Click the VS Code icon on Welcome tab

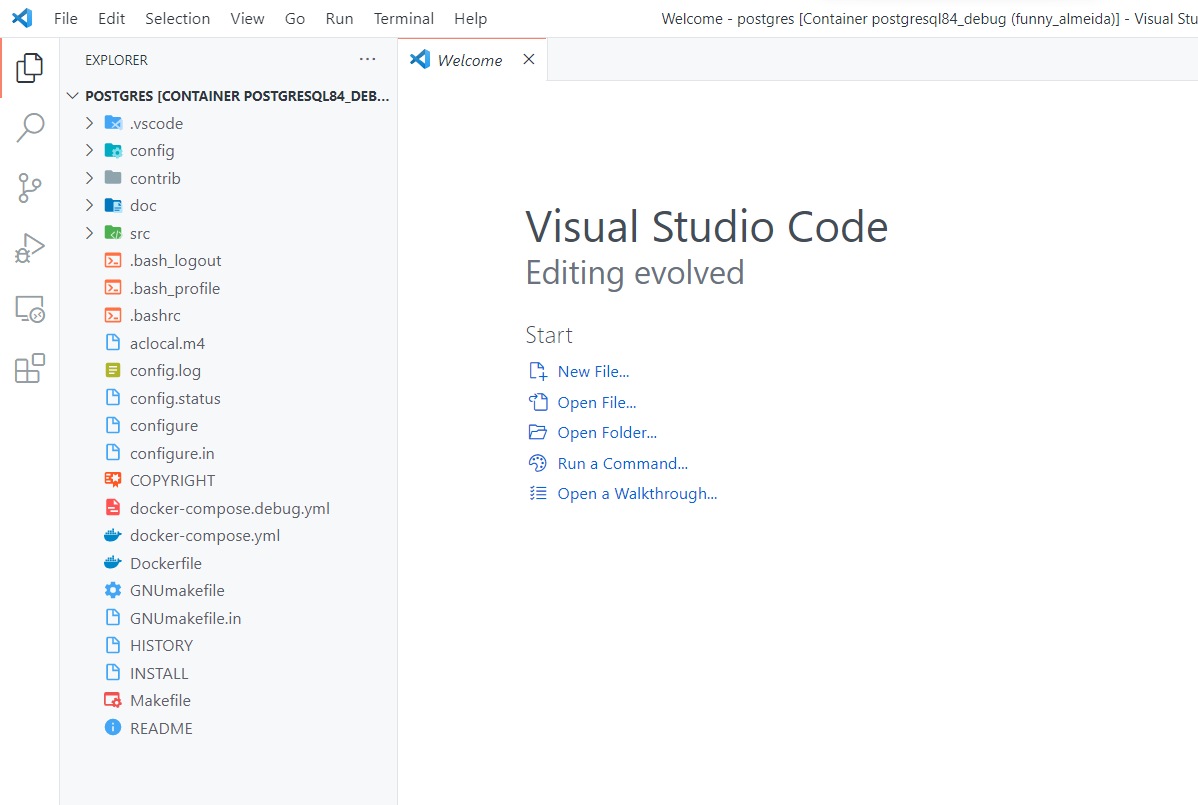tap(420, 60)
